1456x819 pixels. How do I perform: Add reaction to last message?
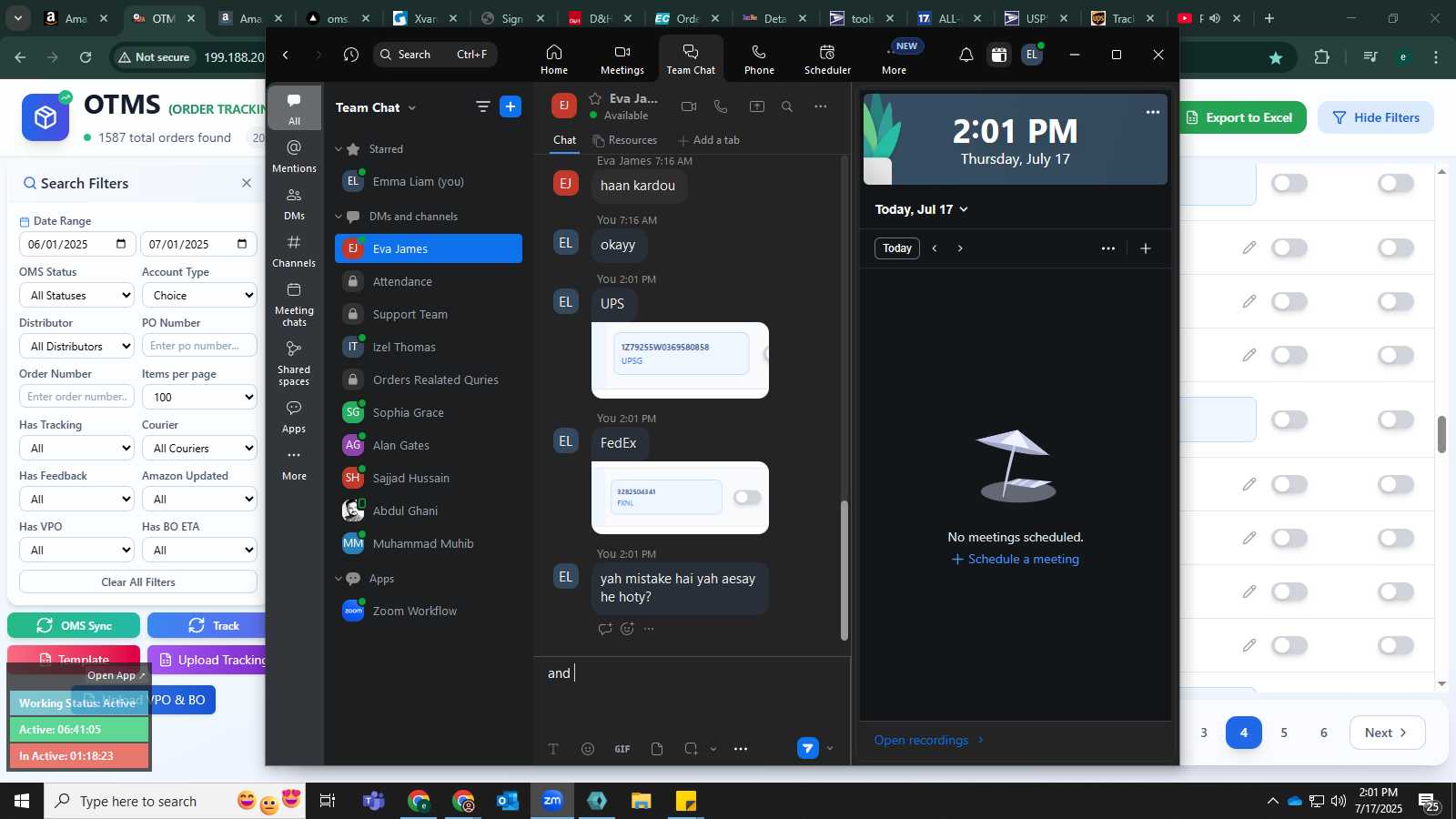pos(627,629)
